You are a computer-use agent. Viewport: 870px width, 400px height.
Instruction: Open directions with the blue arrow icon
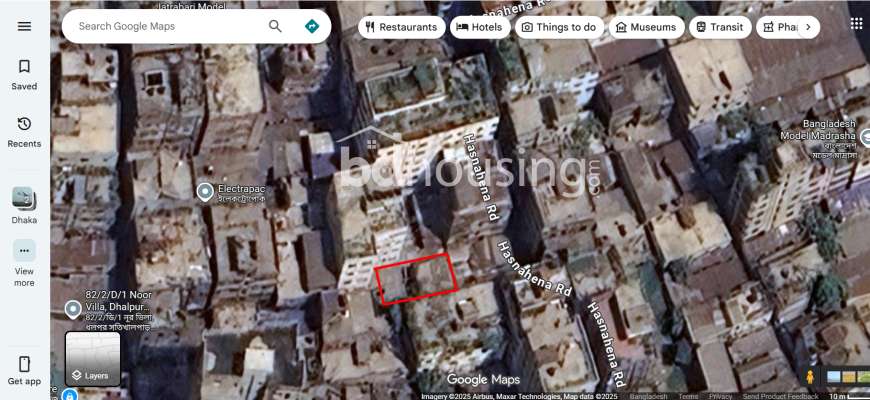click(312, 26)
